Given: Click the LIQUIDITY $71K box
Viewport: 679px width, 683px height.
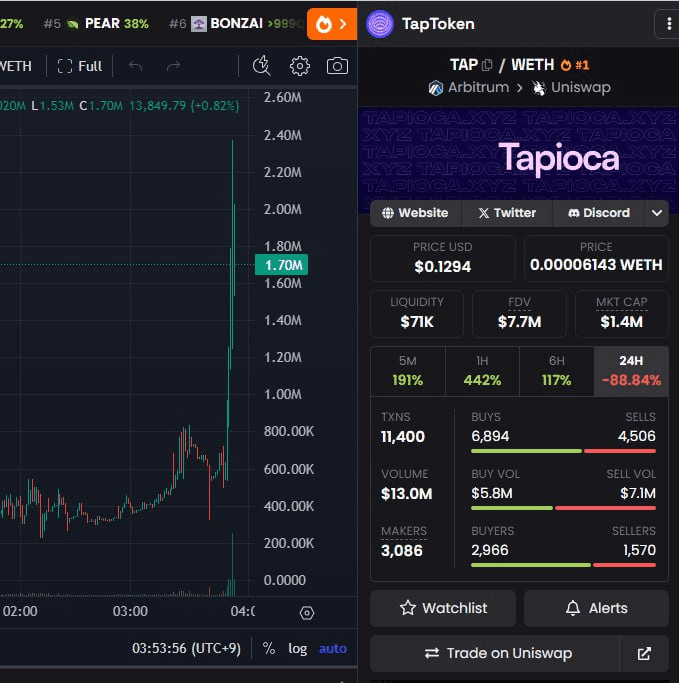Looking at the screenshot, I should (417, 314).
